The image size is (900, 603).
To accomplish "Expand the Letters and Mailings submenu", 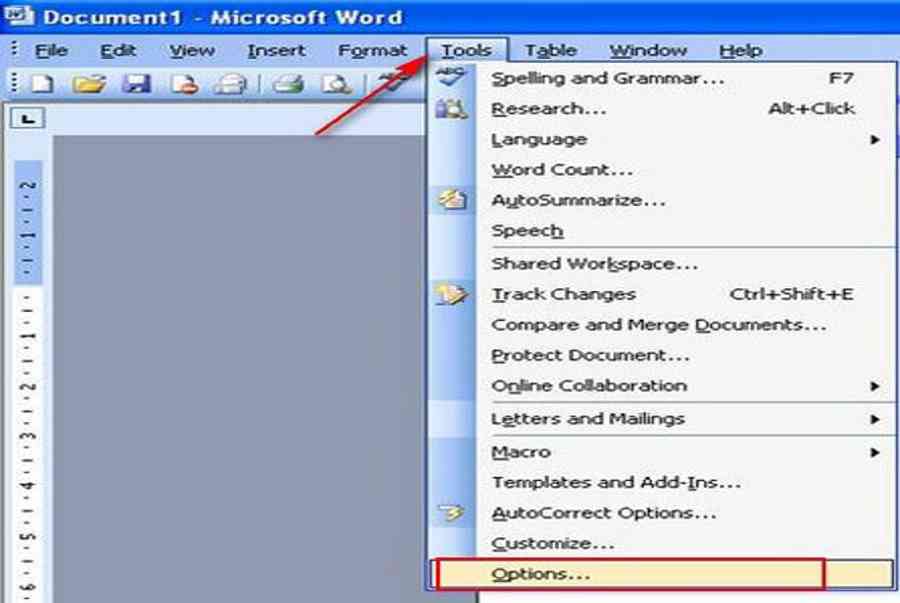I will point(662,419).
